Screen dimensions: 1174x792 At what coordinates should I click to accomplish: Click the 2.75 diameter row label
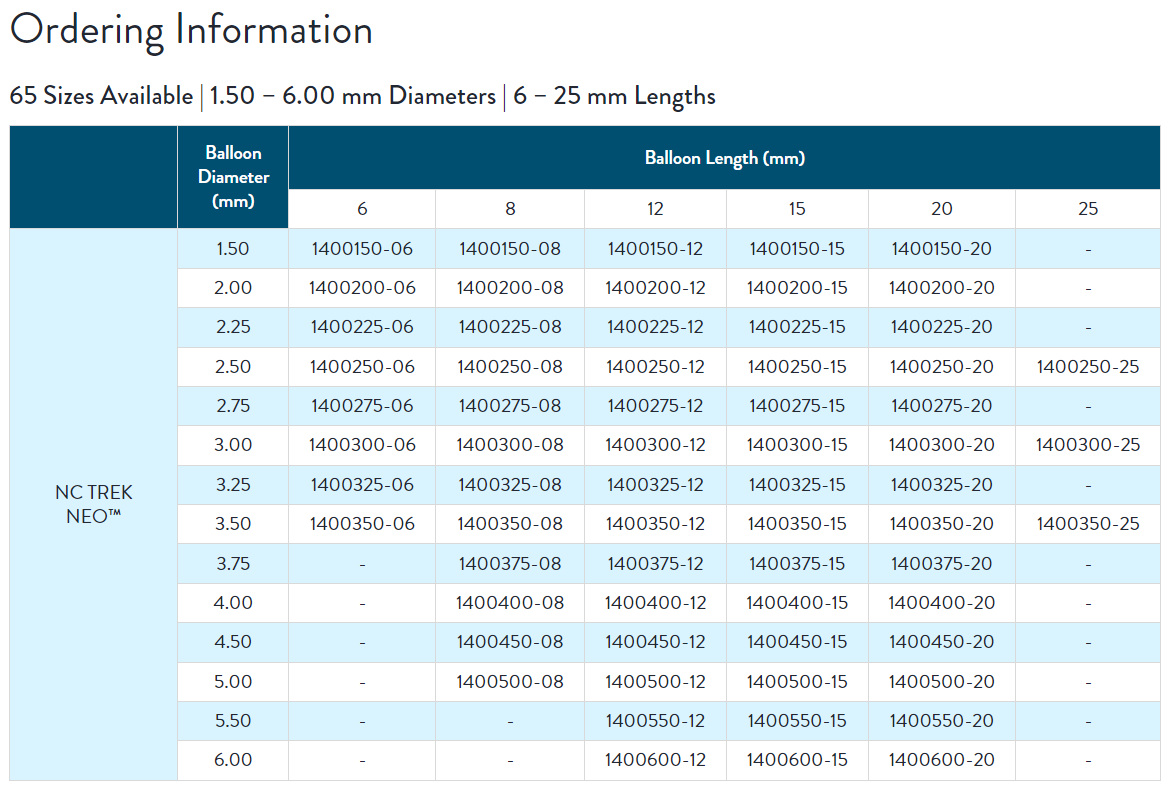(x=233, y=406)
